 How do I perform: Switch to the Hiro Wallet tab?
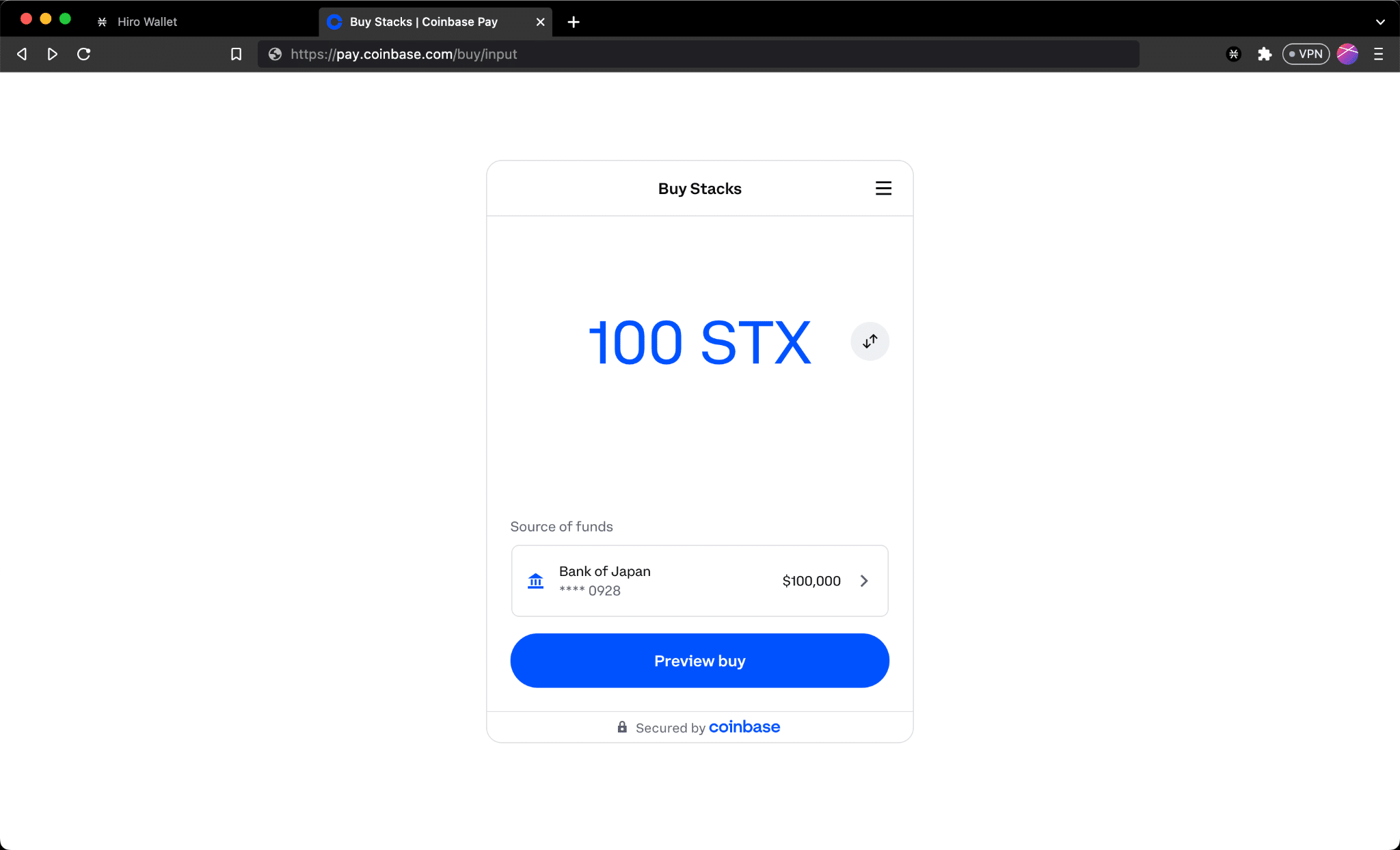pyautogui.click(x=147, y=21)
